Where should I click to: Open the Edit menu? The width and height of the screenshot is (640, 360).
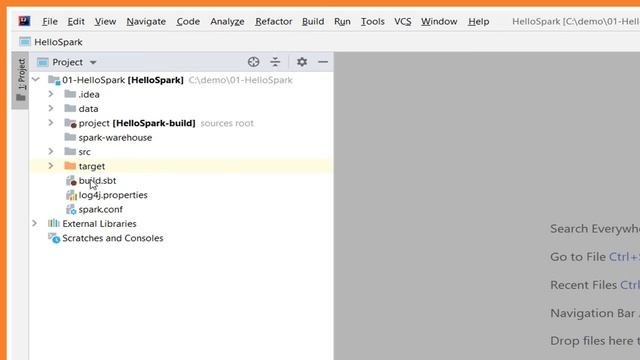[76, 21]
